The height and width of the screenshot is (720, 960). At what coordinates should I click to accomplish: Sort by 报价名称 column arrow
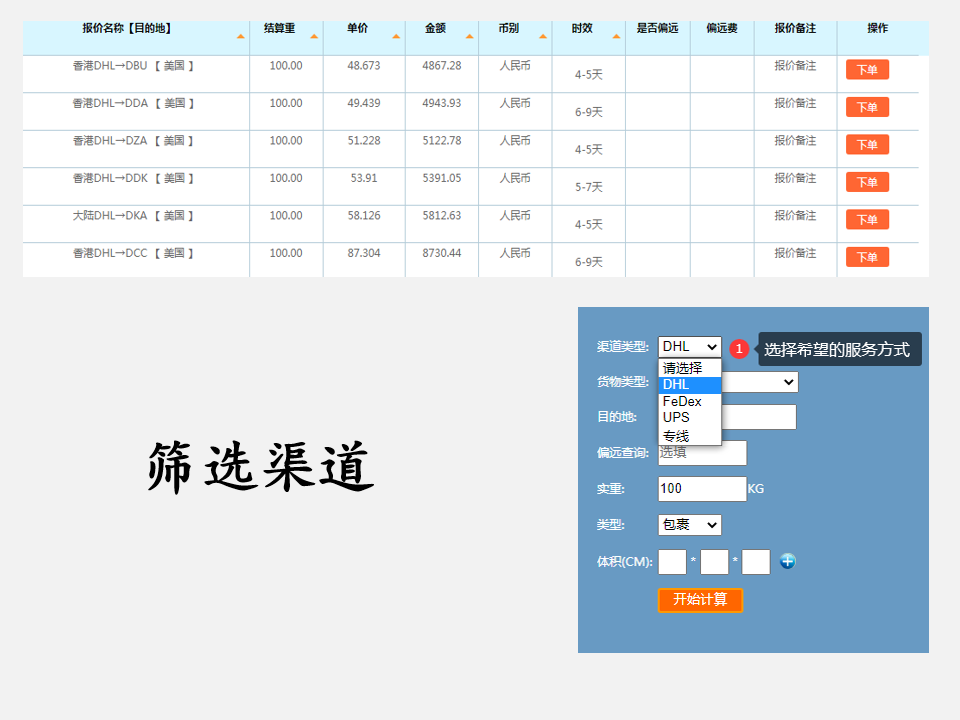pos(241,37)
